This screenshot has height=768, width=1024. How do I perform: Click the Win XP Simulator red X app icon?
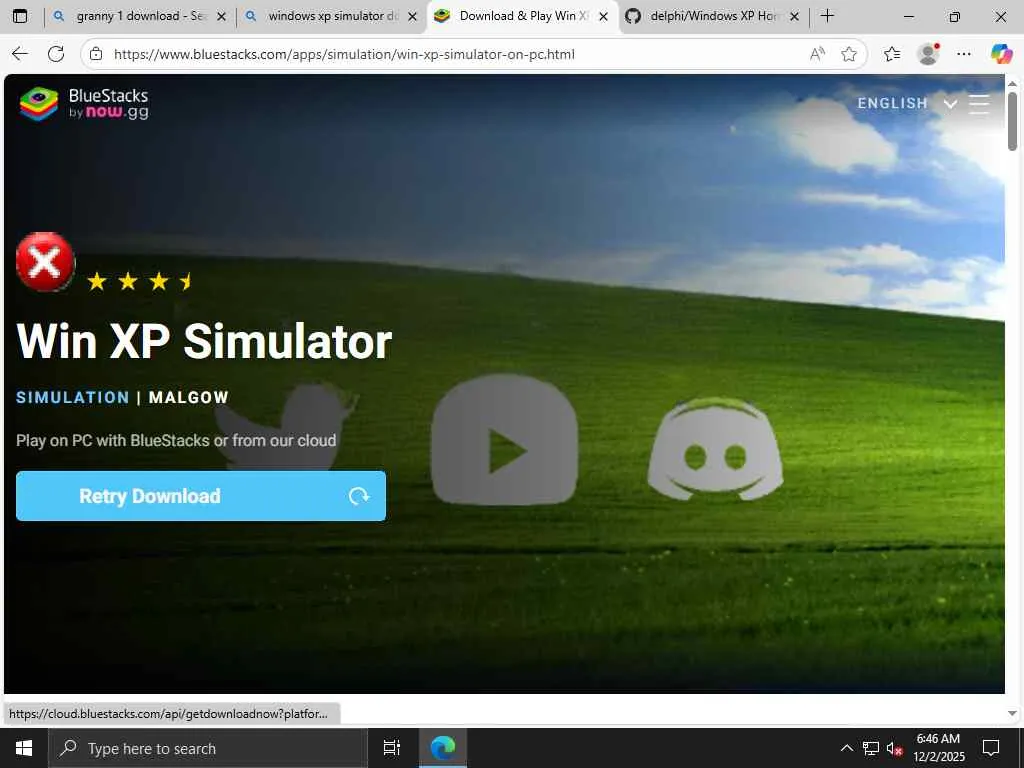45,261
